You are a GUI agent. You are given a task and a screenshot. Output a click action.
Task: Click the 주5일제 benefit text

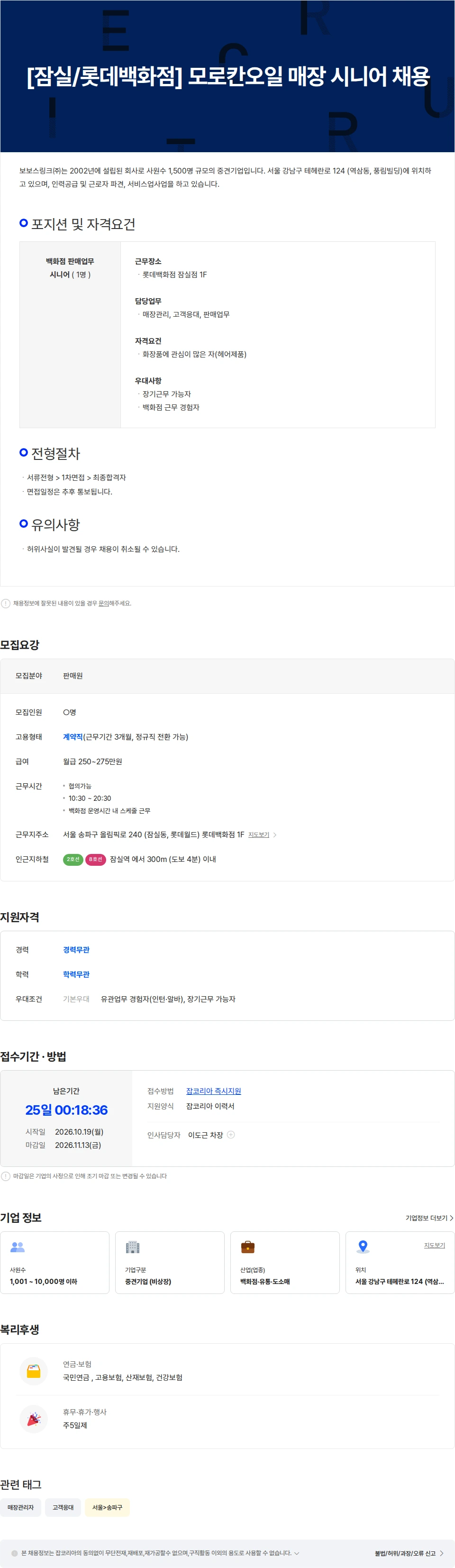75,1425
